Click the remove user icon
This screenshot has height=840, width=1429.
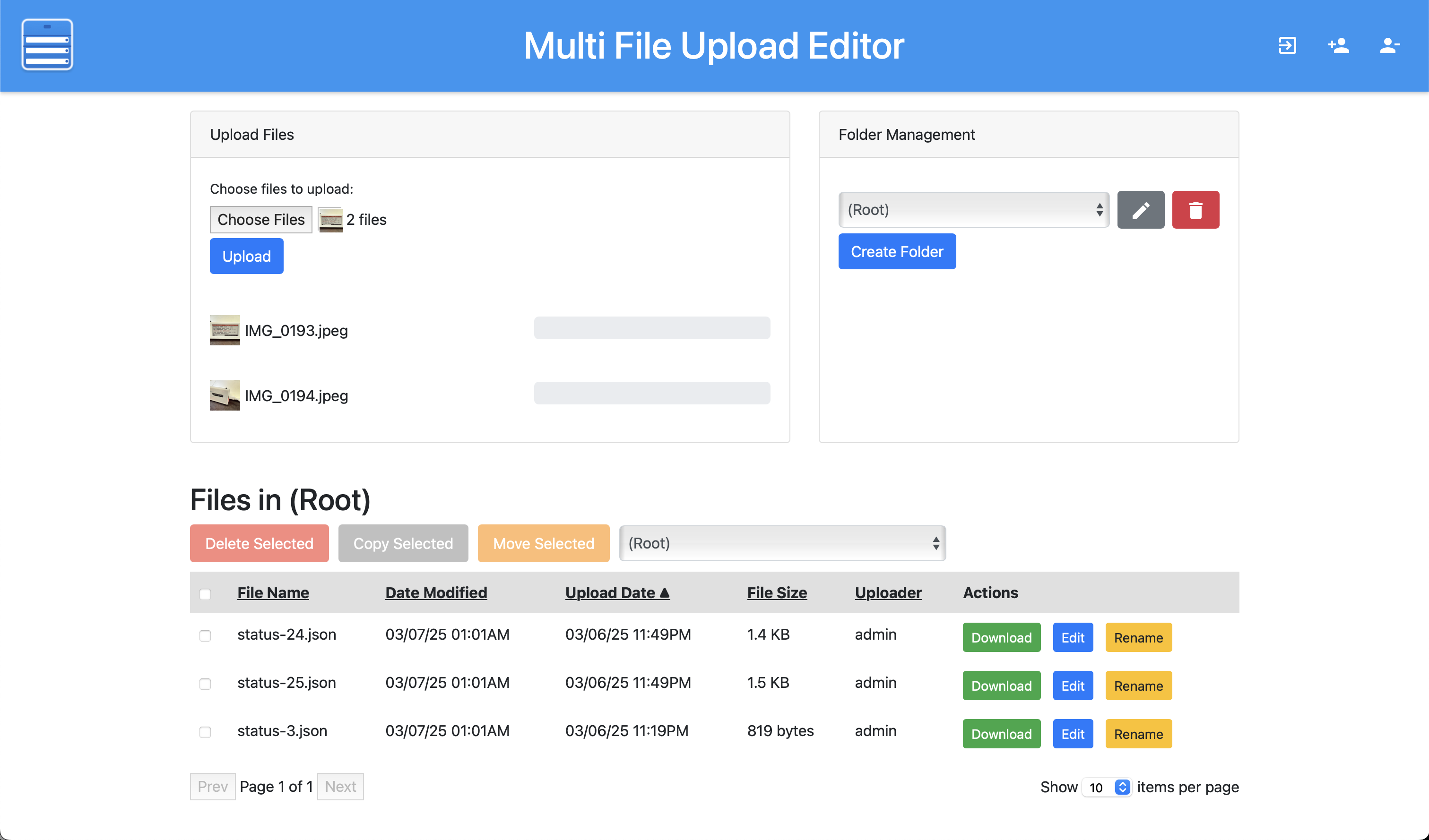1389,45
